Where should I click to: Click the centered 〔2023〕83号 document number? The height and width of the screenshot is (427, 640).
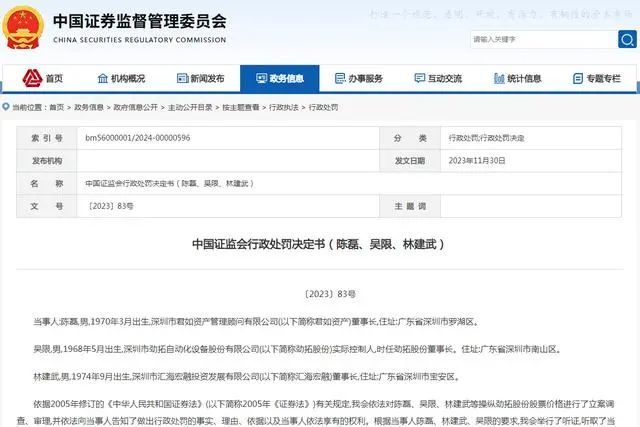coord(330,294)
